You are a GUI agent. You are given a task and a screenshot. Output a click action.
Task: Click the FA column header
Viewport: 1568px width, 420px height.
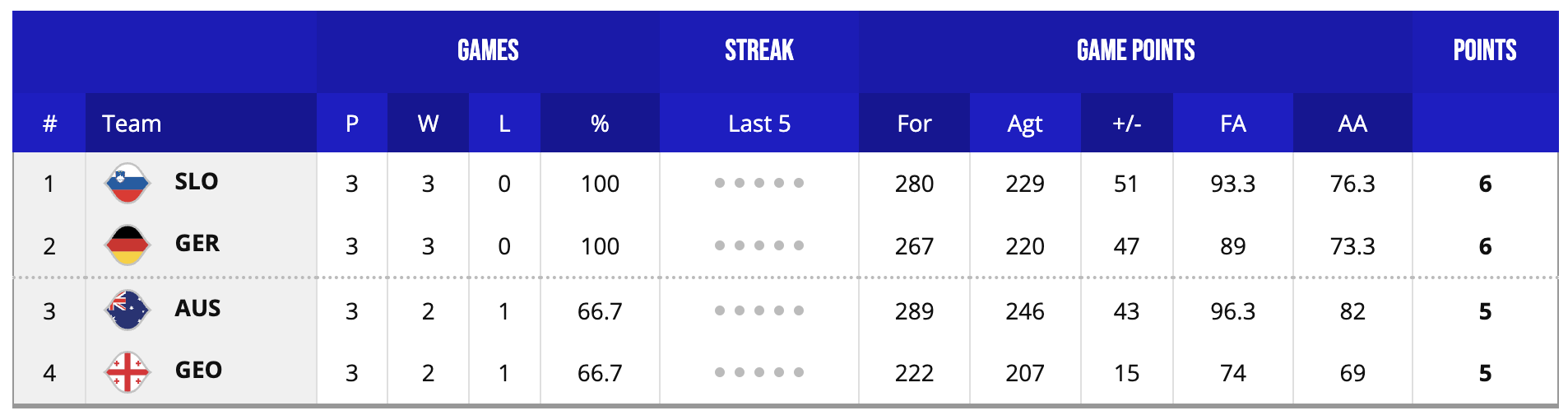pyautogui.click(x=1232, y=124)
